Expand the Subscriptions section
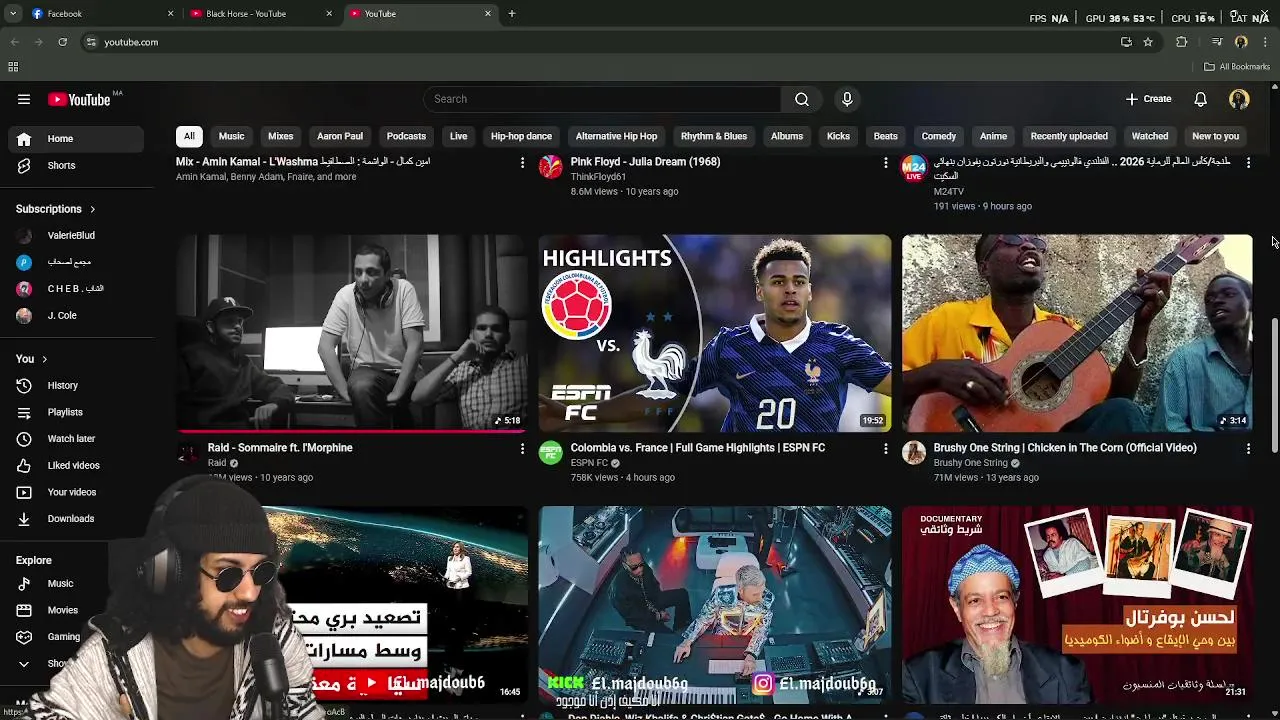This screenshot has height=720, width=1280. click(55, 209)
